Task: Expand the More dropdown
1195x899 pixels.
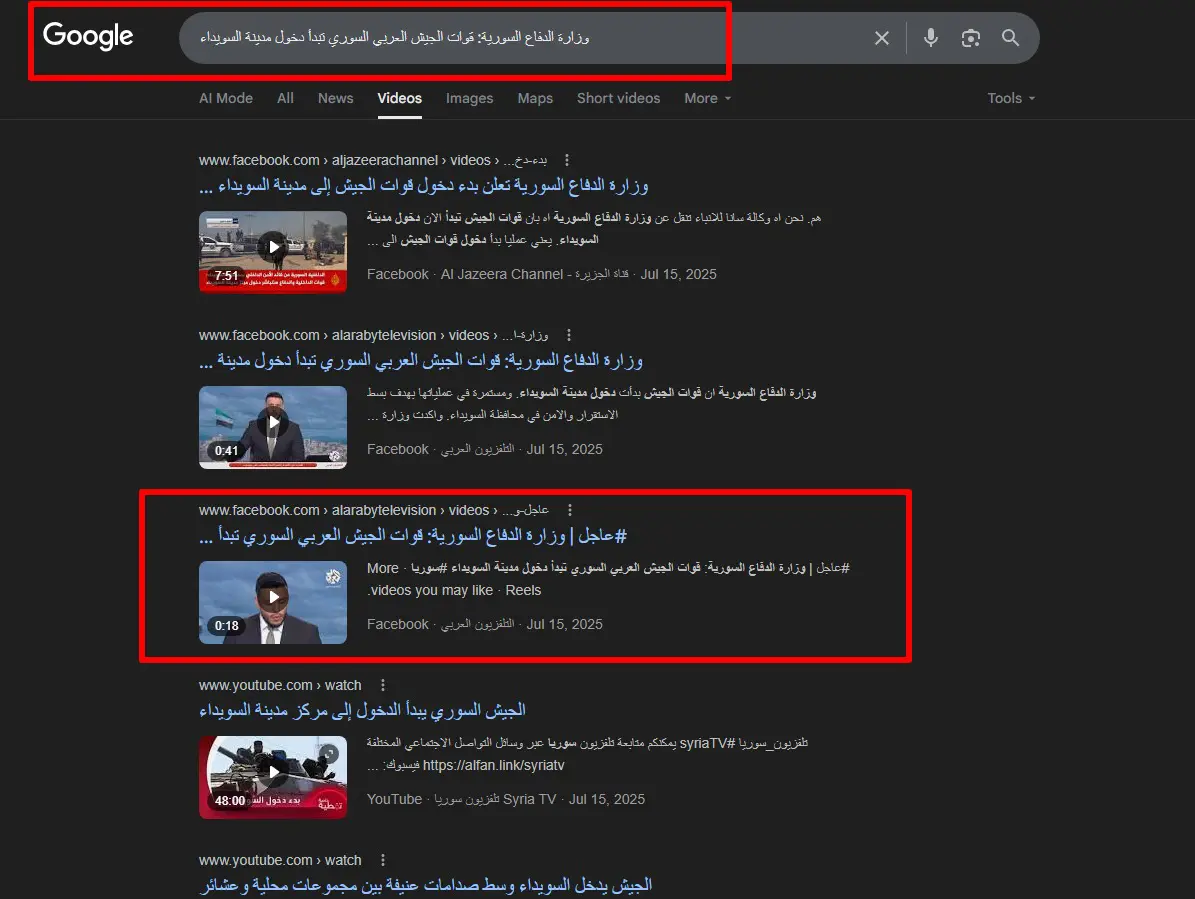Action: pyautogui.click(x=707, y=98)
